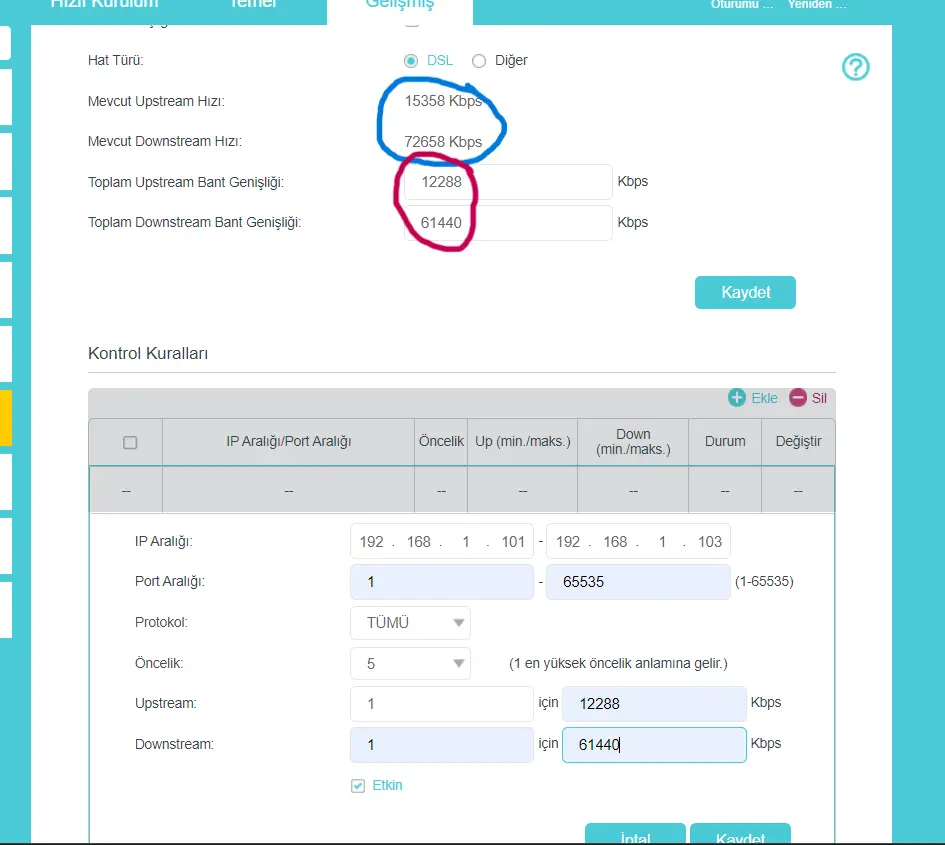
Task: Focus Downstream minimum field
Action: 442,745
